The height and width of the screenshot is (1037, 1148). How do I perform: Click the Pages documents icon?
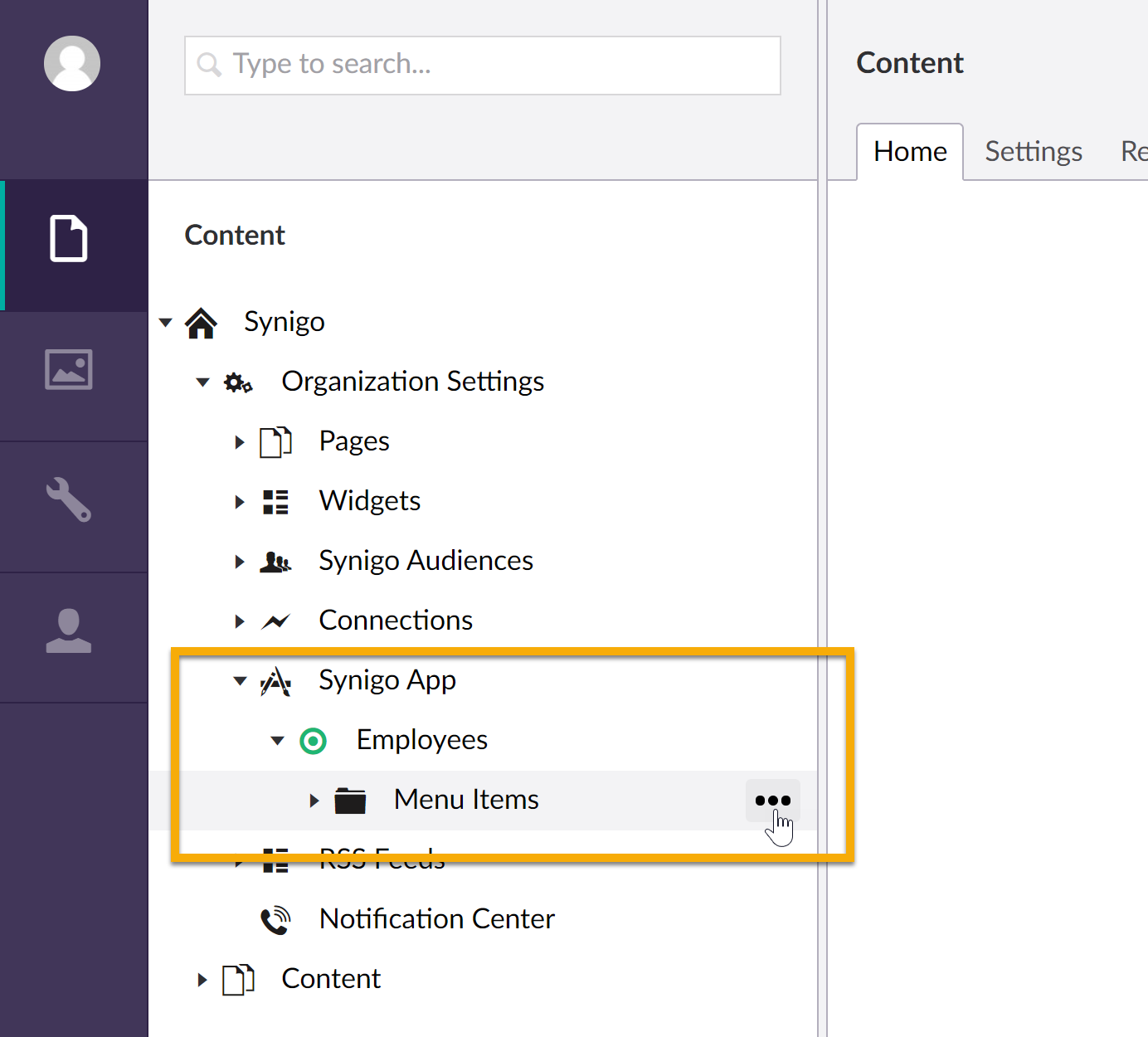[x=275, y=442]
